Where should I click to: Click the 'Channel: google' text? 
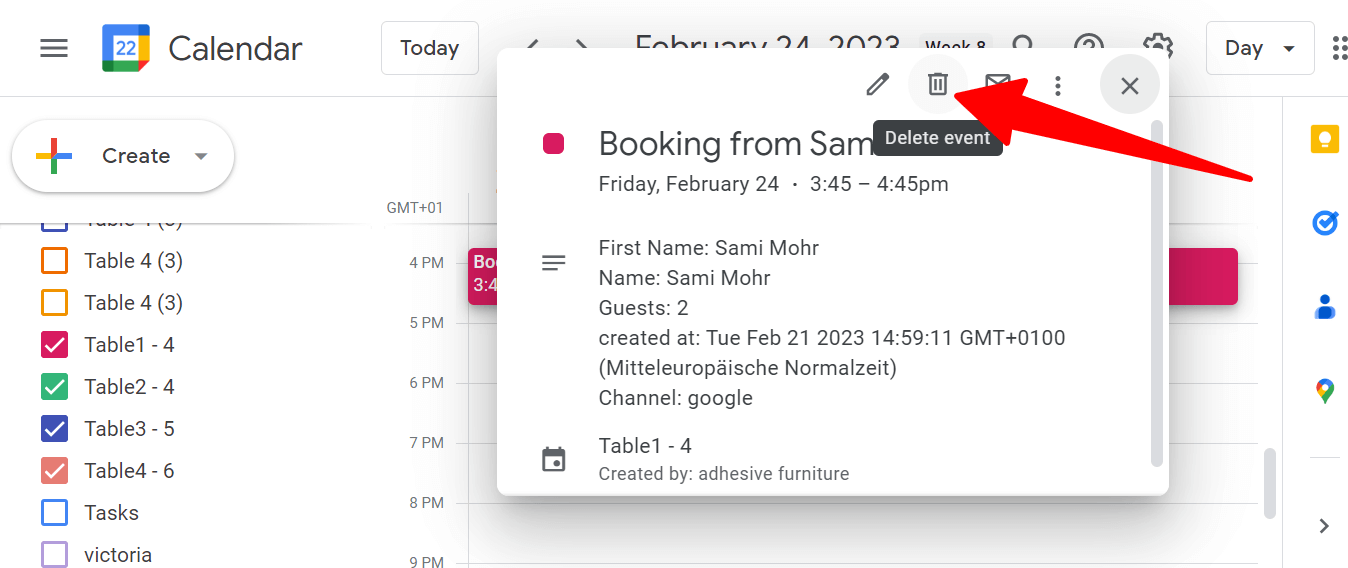pos(675,398)
